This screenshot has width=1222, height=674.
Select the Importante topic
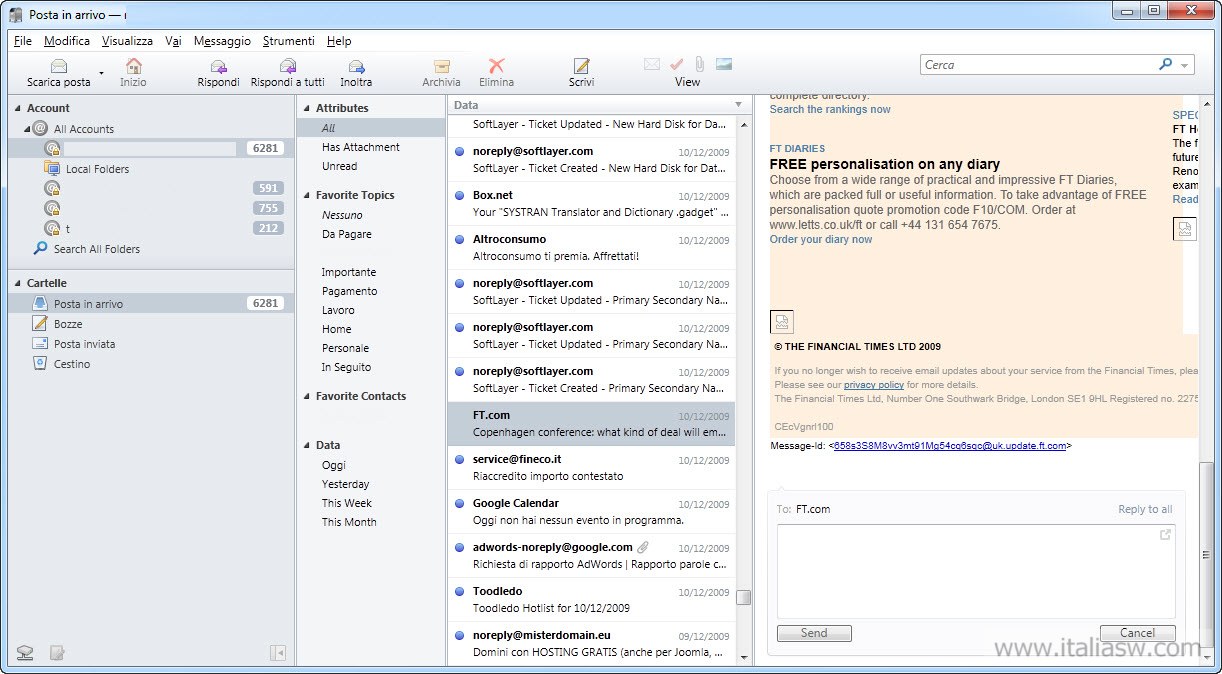point(349,272)
